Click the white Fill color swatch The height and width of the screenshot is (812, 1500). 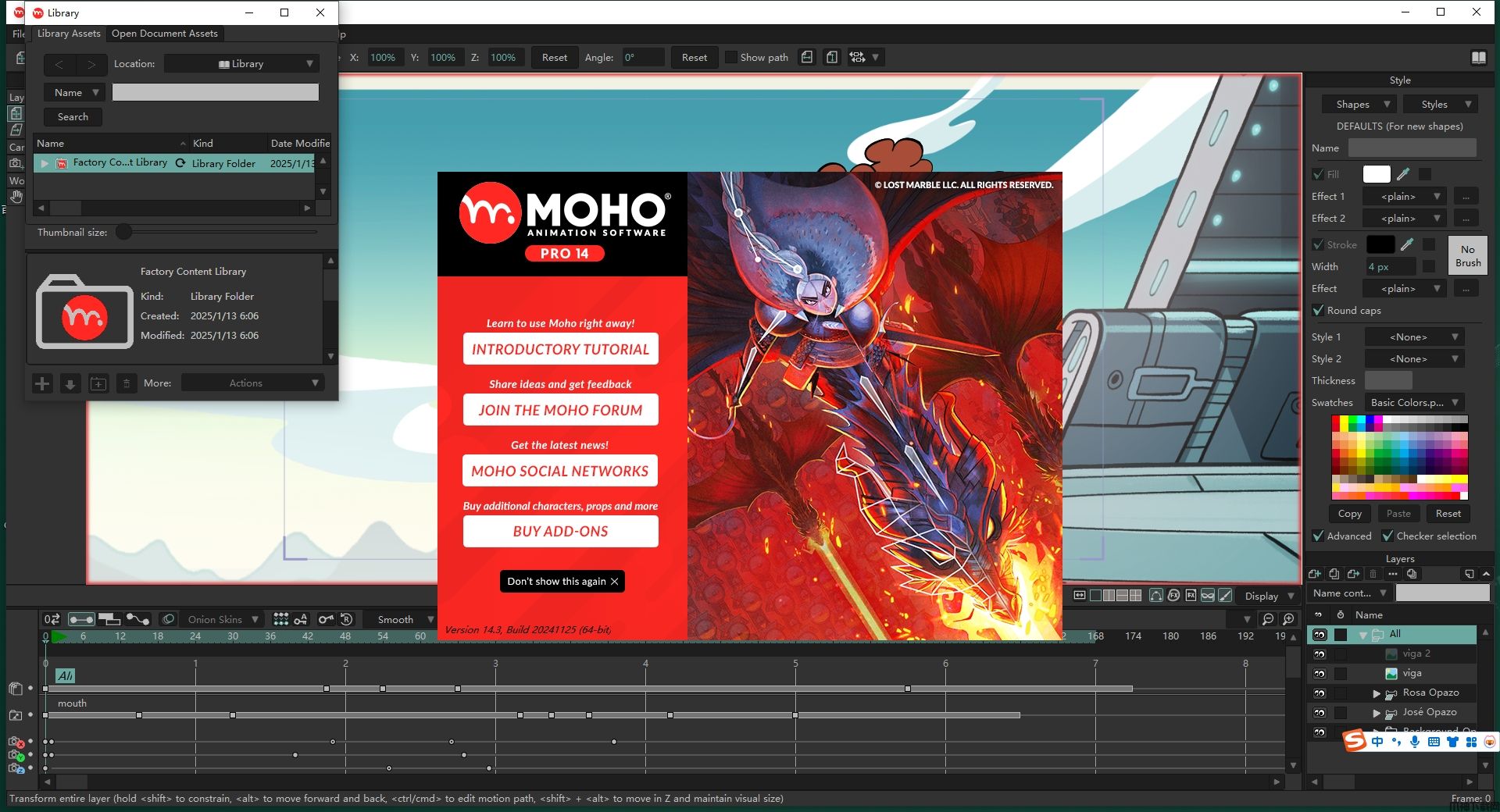click(1376, 174)
